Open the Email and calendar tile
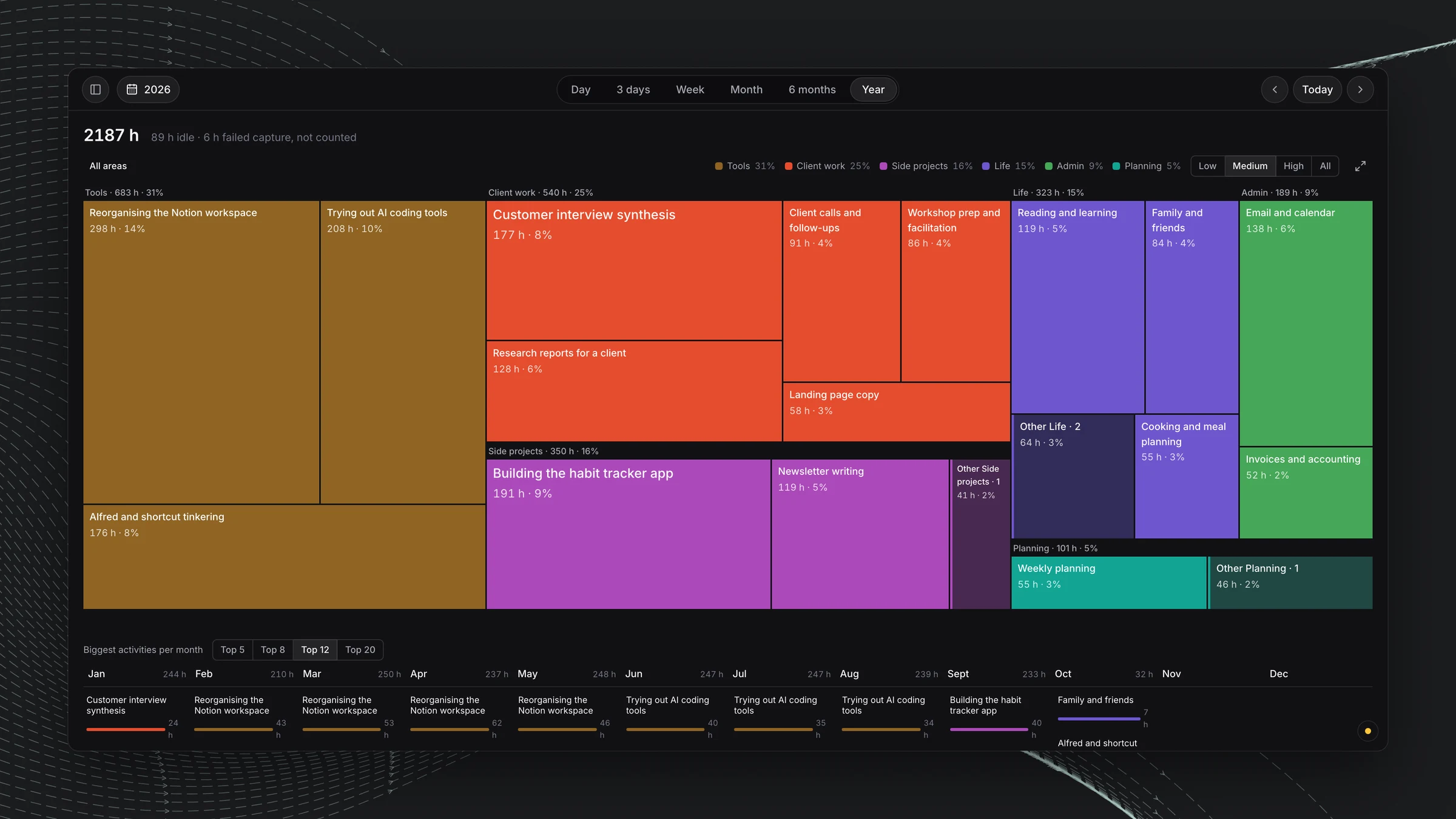1456x819 pixels. pyautogui.click(x=1306, y=323)
